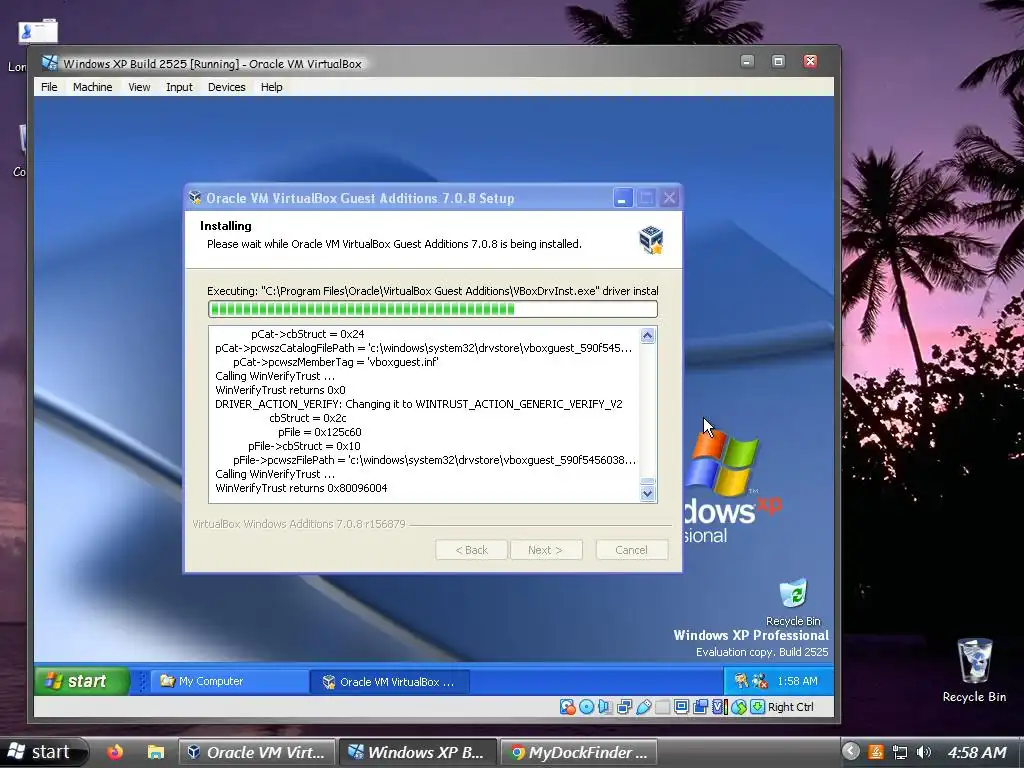Open the host desktop Recycle Bin

point(974,670)
